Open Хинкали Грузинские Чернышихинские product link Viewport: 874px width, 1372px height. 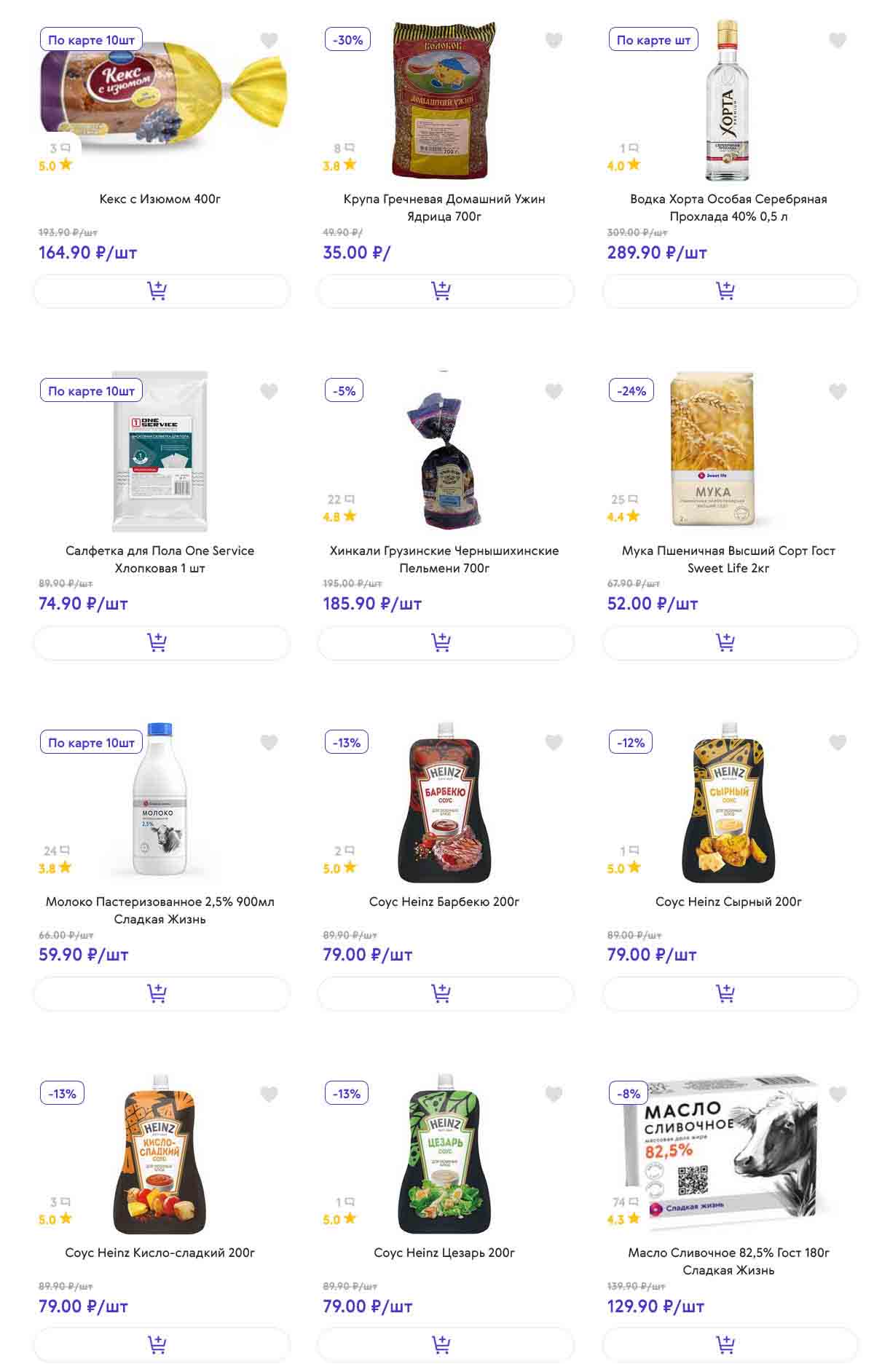click(x=444, y=559)
